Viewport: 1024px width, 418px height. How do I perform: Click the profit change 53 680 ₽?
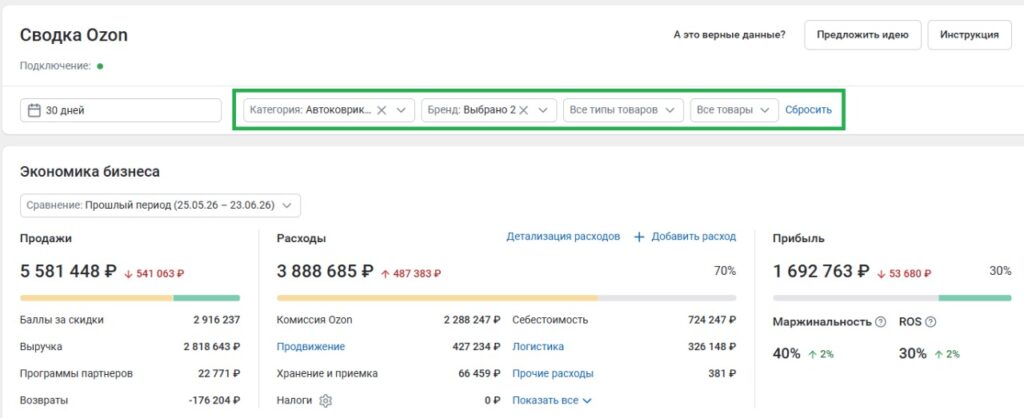tap(904, 274)
